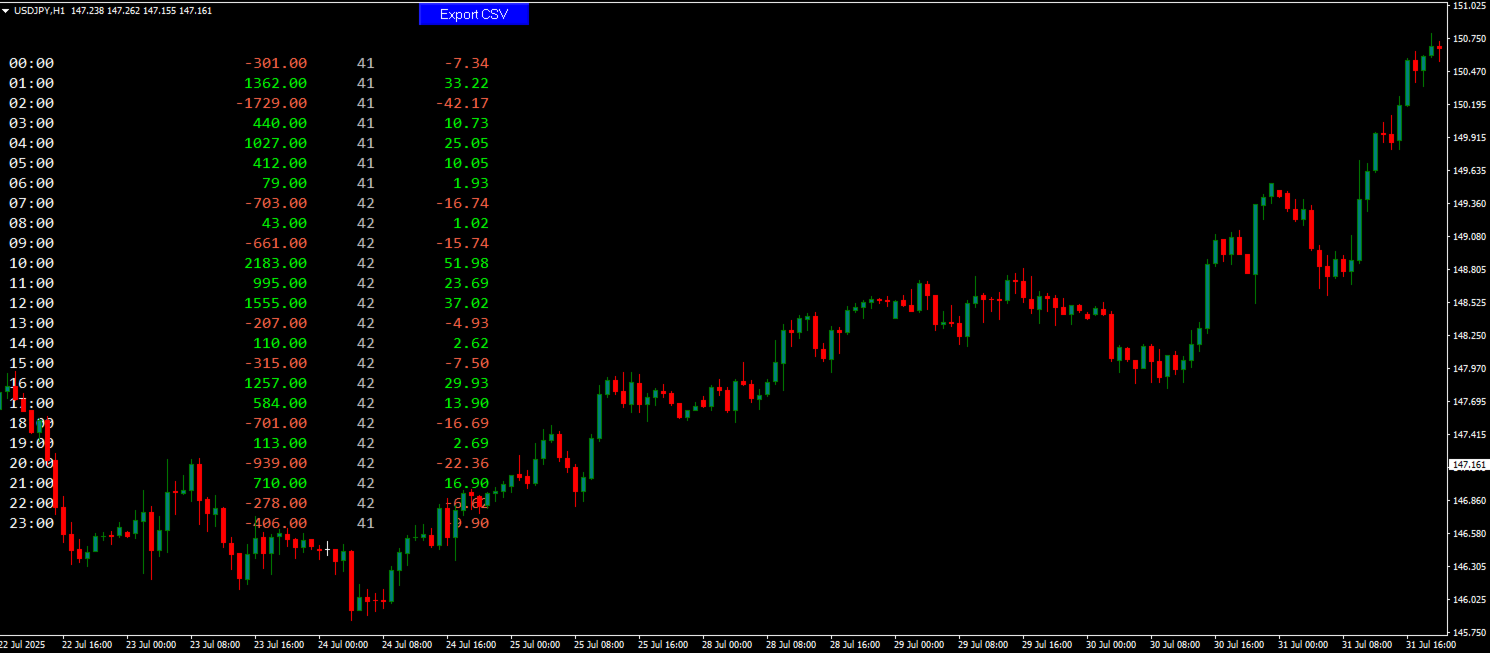Select the 08:00 hour row label
This screenshot has width=1490, height=653.
tap(31, 223)
